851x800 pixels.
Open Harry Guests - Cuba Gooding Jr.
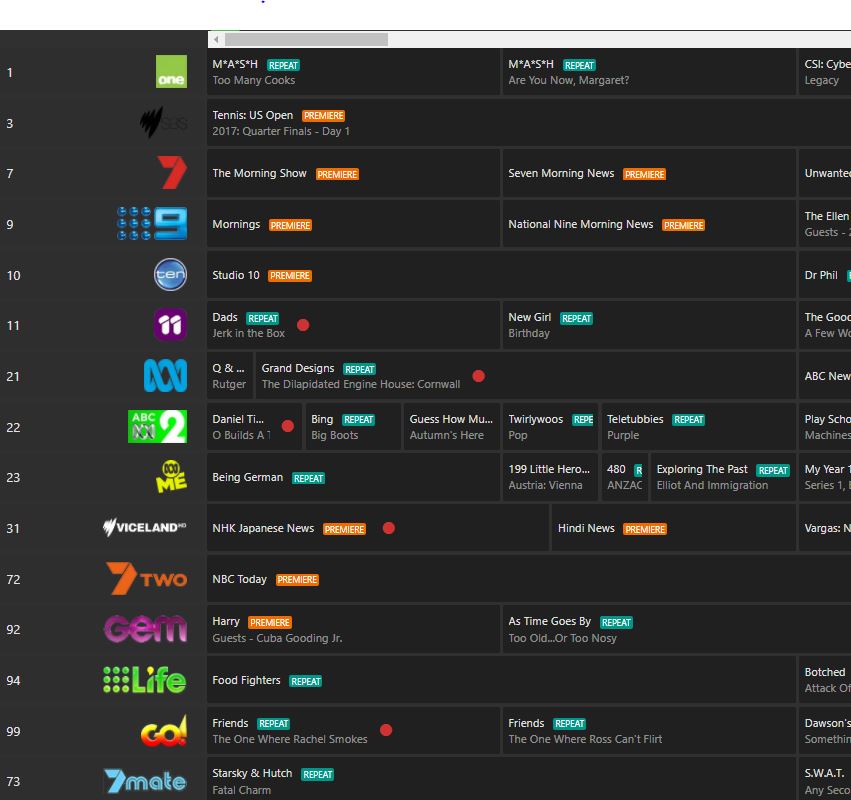click(353, 630)
